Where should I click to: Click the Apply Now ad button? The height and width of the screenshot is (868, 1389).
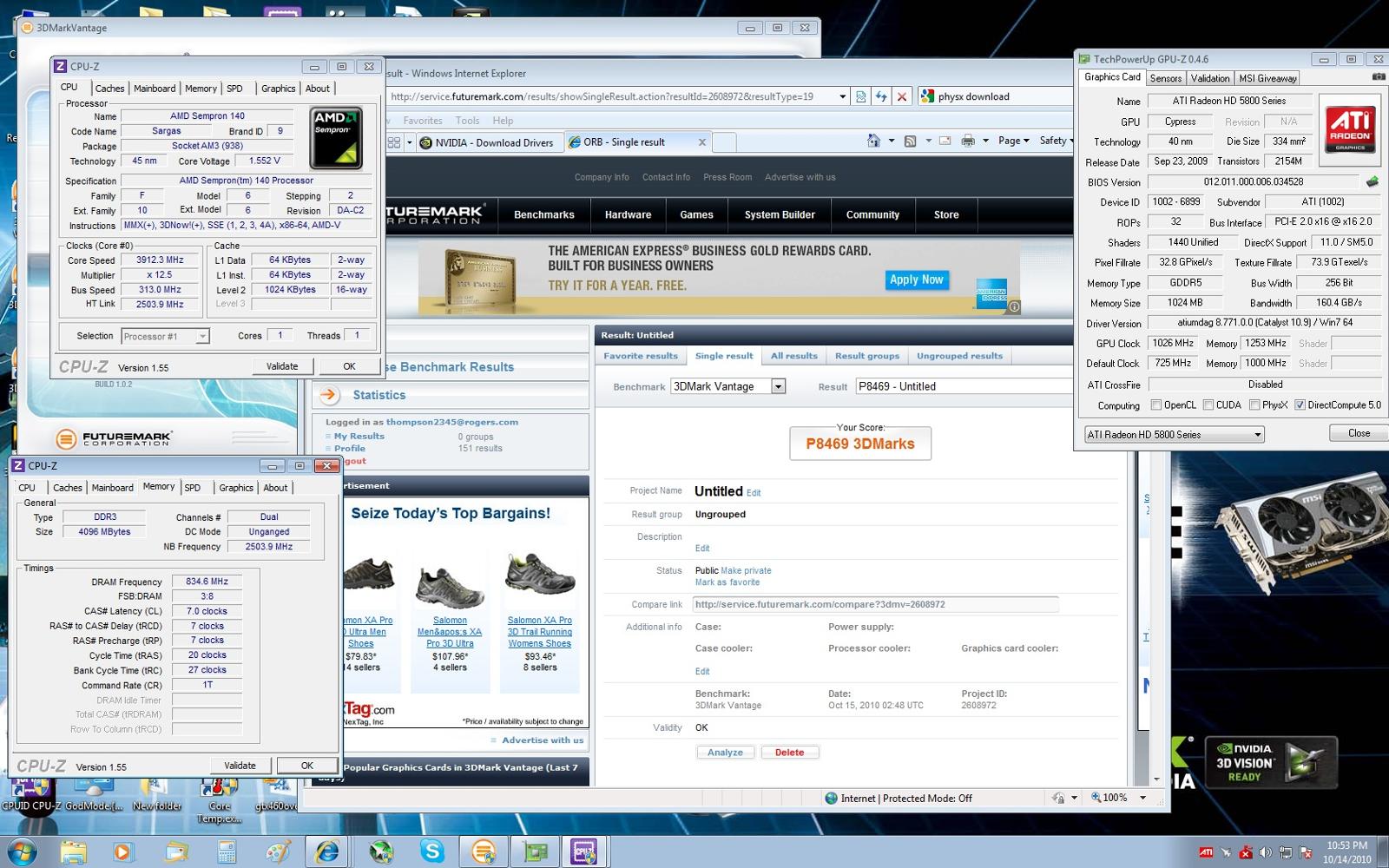(x=916, y=279)
